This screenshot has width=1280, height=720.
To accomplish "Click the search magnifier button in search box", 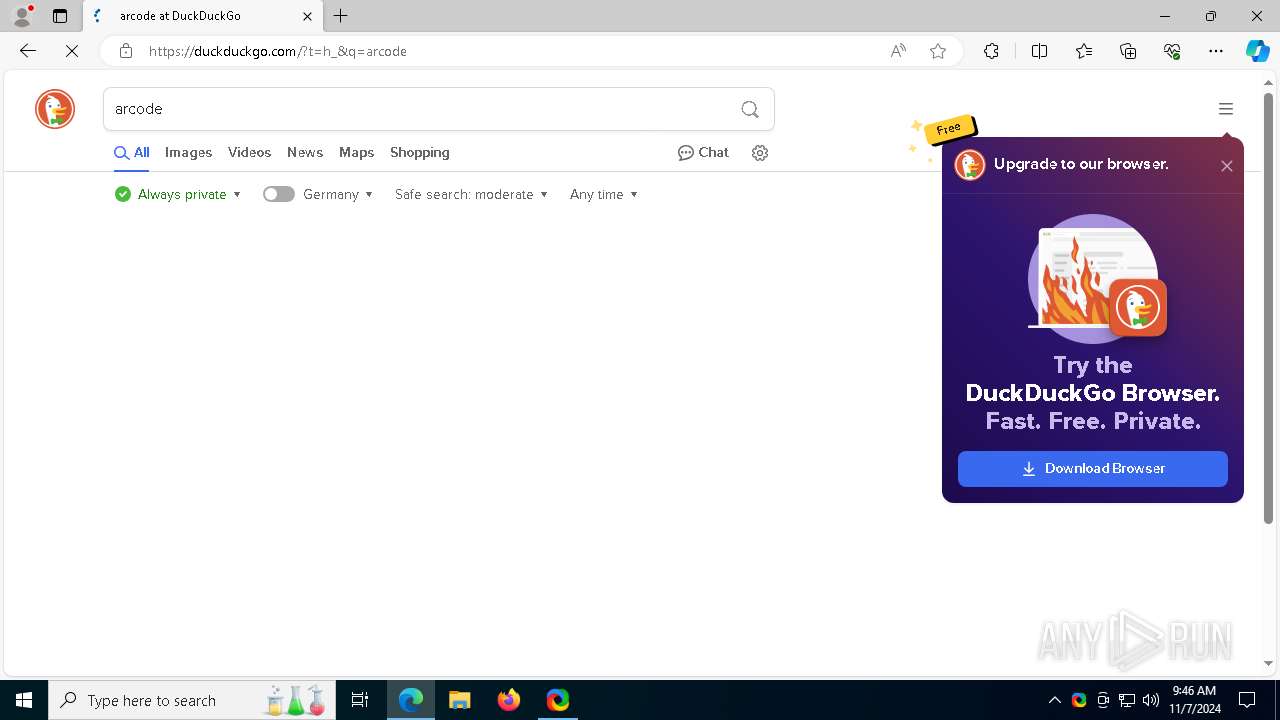I will pyautogui.click(x=750, y=109).
